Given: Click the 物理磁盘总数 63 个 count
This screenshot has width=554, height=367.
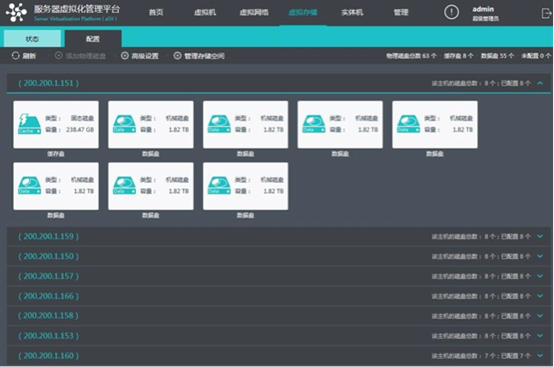Looking at the screenshot, I should pos(411,56).
